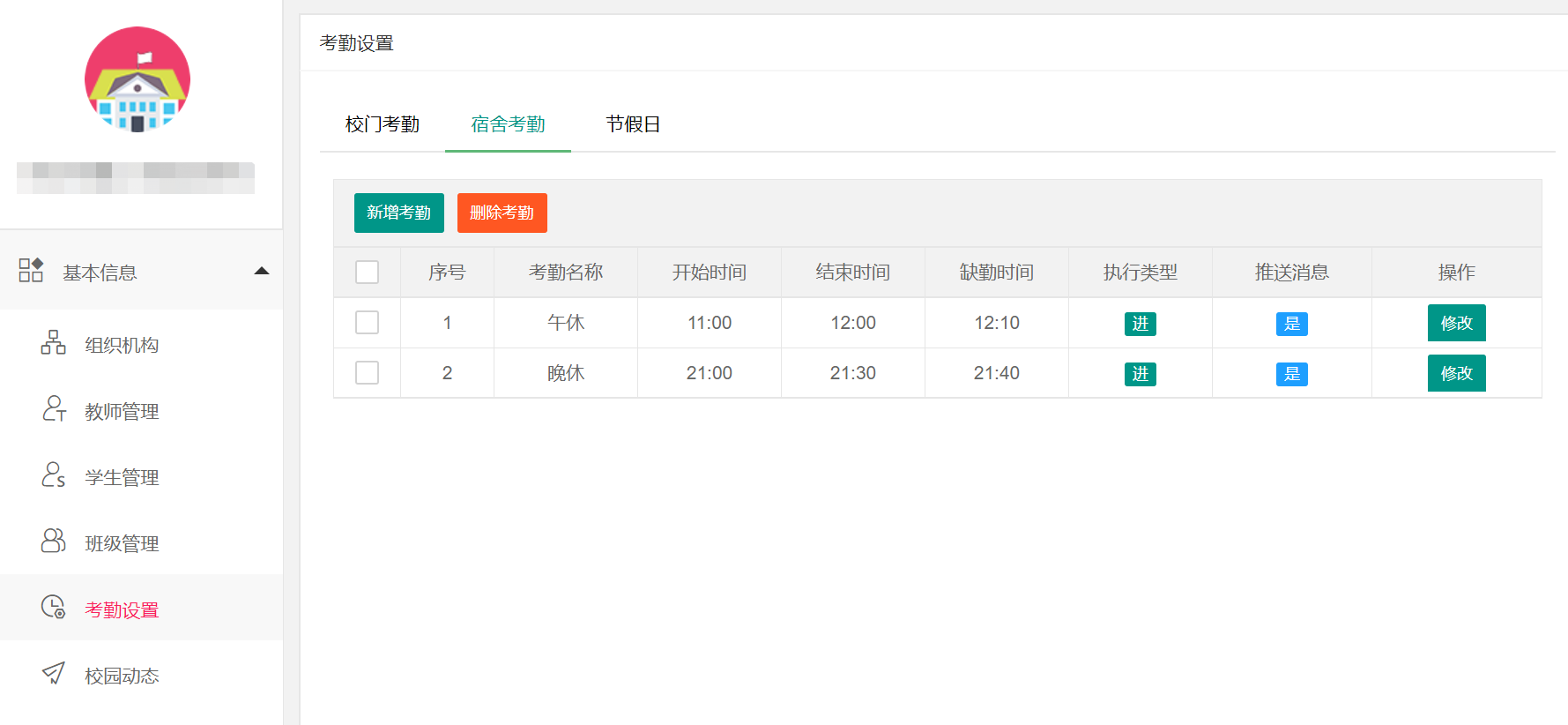Screen dimensions: 1568x725
Task: Click the 基本信息 grid icon
Action: point(31,271)
